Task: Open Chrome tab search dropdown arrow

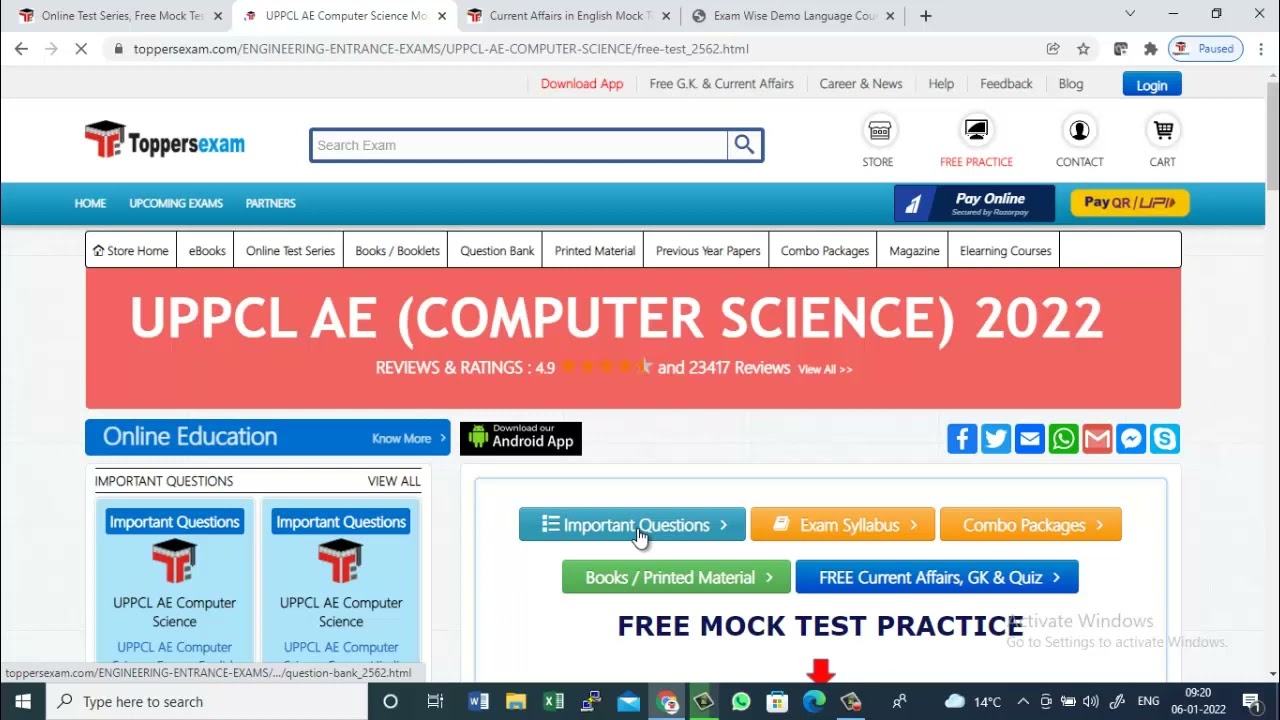Action: [x=1130, y=14]
